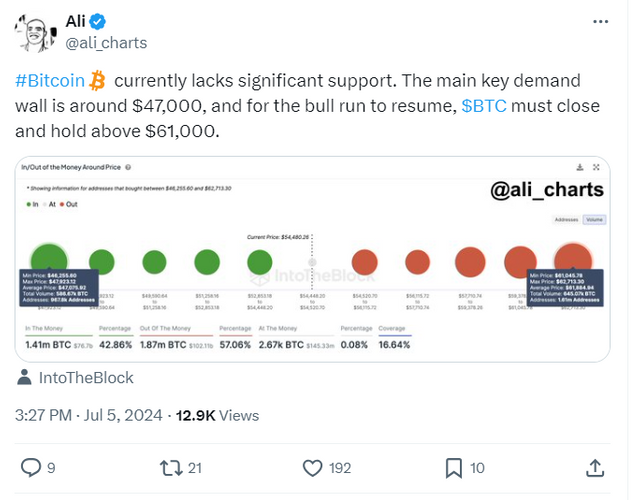Open the share tweet icon
Screen dimensions: 640x500
[594, 467]
